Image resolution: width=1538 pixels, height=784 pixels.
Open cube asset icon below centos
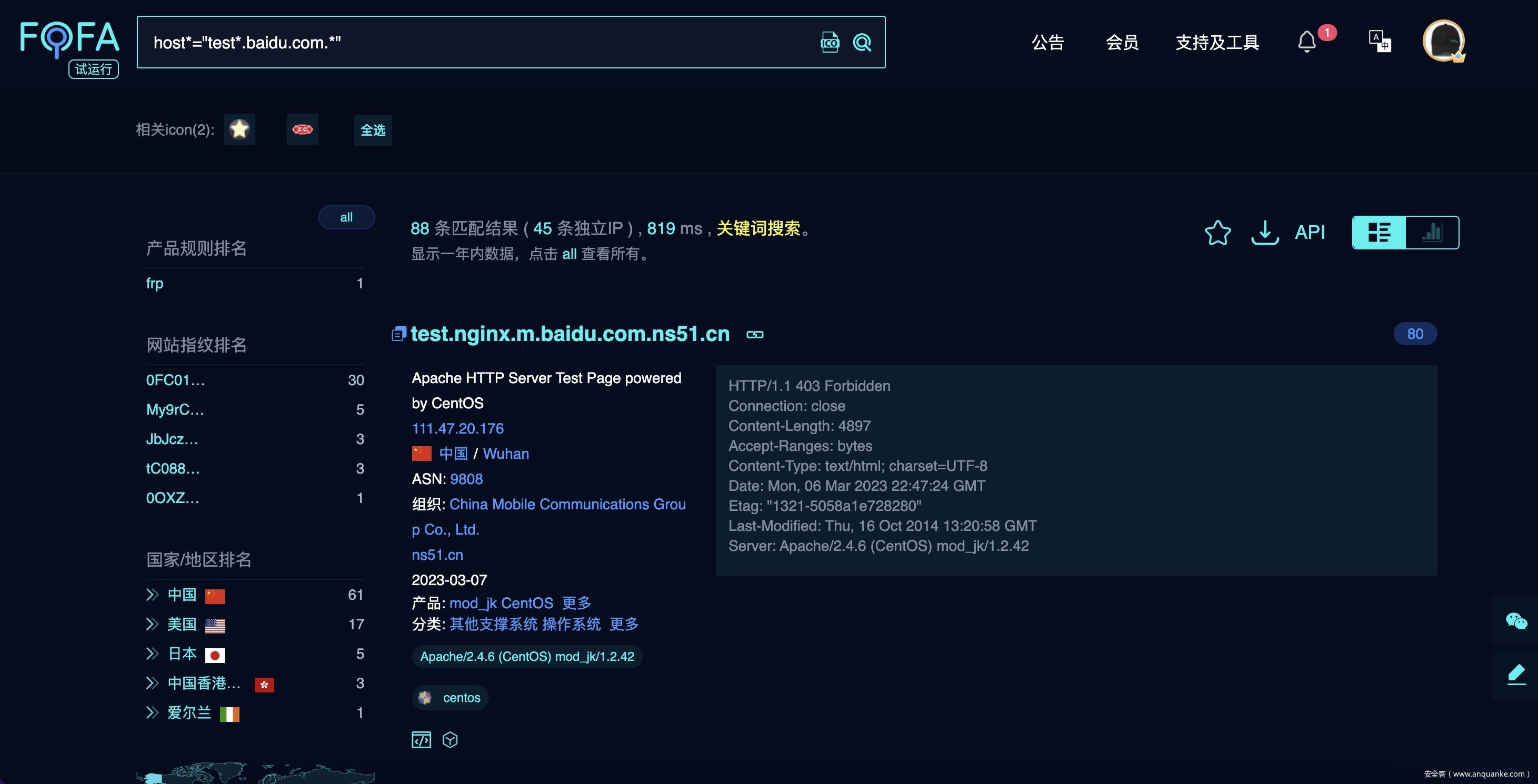coord(450,740)
